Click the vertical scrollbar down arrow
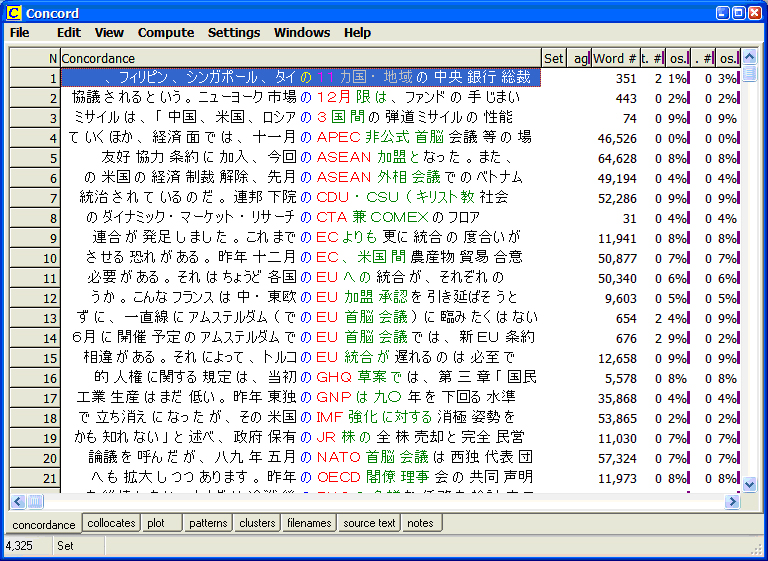This screenshot has height=561, width=768. pyautogui.click(x=750, y=484)
